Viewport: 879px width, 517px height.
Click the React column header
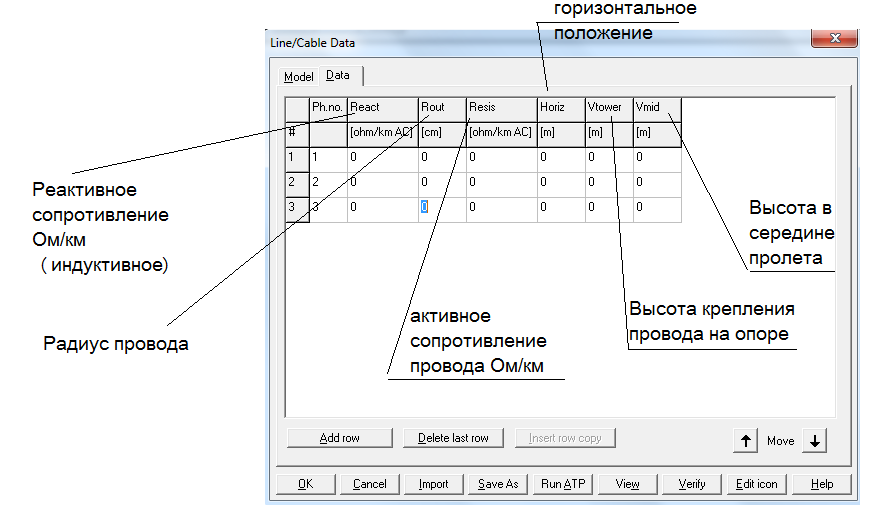(383, 109)
